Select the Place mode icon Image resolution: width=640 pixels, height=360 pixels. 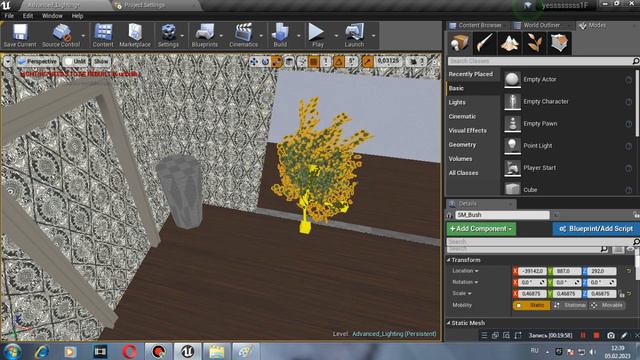460,43
